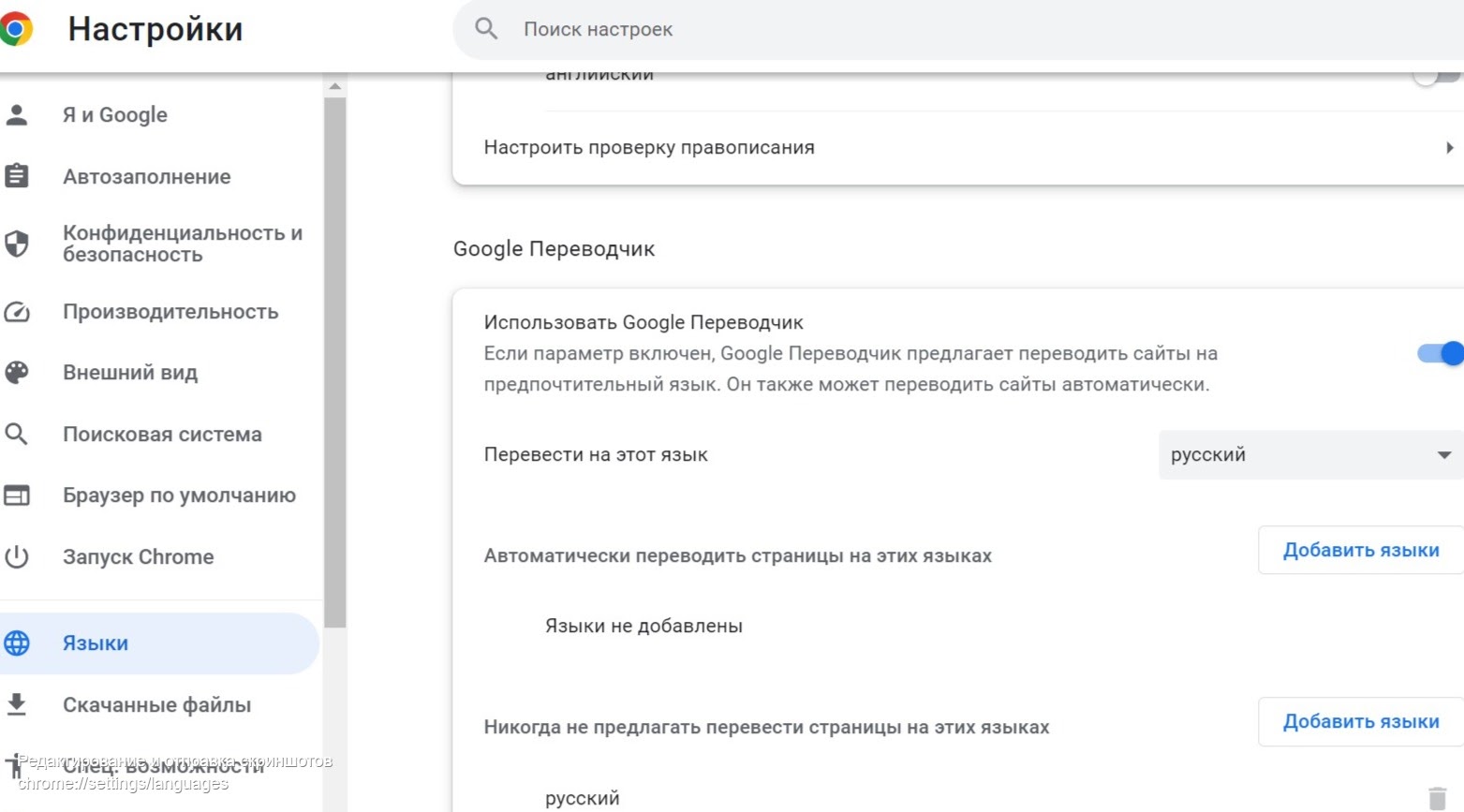
Task: Click the sidebar scrollbar thumb
Action: 335,362
